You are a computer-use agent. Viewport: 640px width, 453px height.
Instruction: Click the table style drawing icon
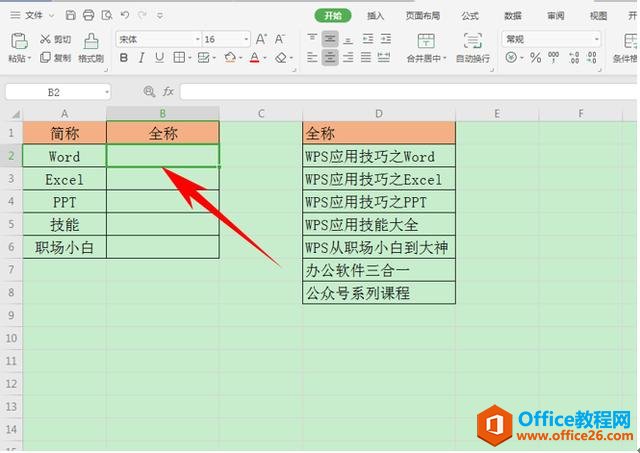click(203, 58)
